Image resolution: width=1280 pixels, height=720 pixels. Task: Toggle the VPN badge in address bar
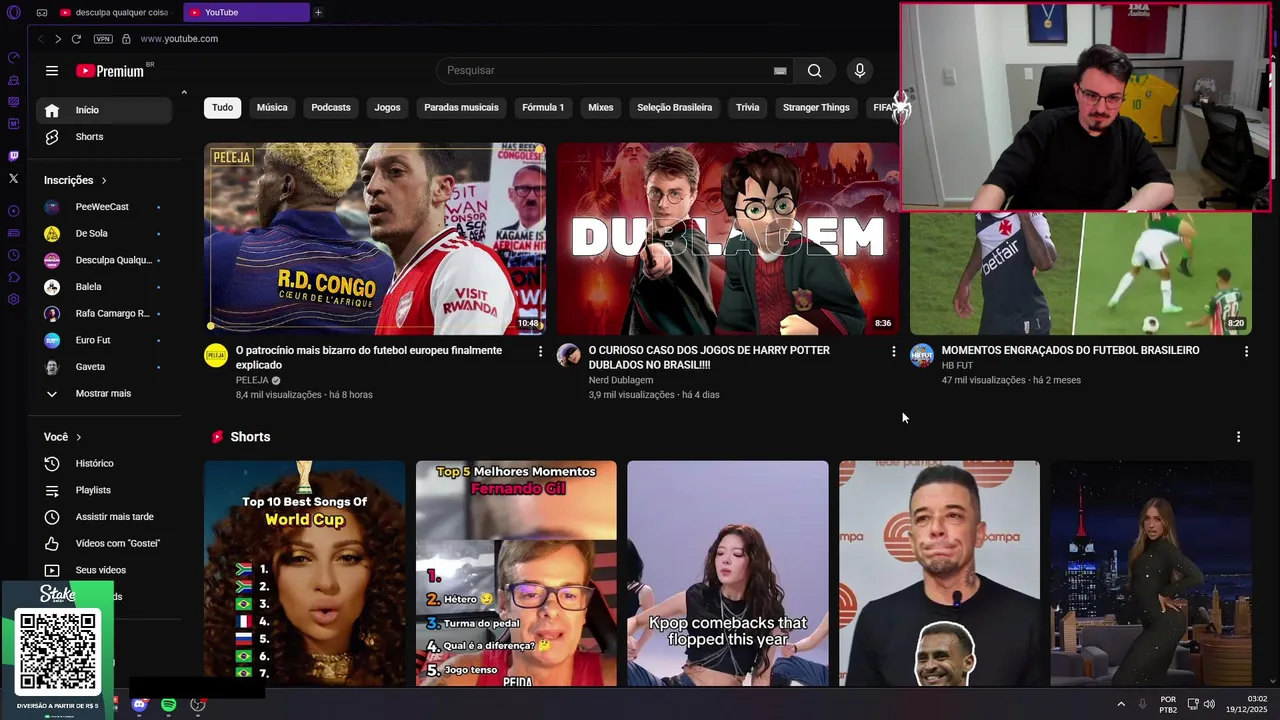click(x=103, y=39)
